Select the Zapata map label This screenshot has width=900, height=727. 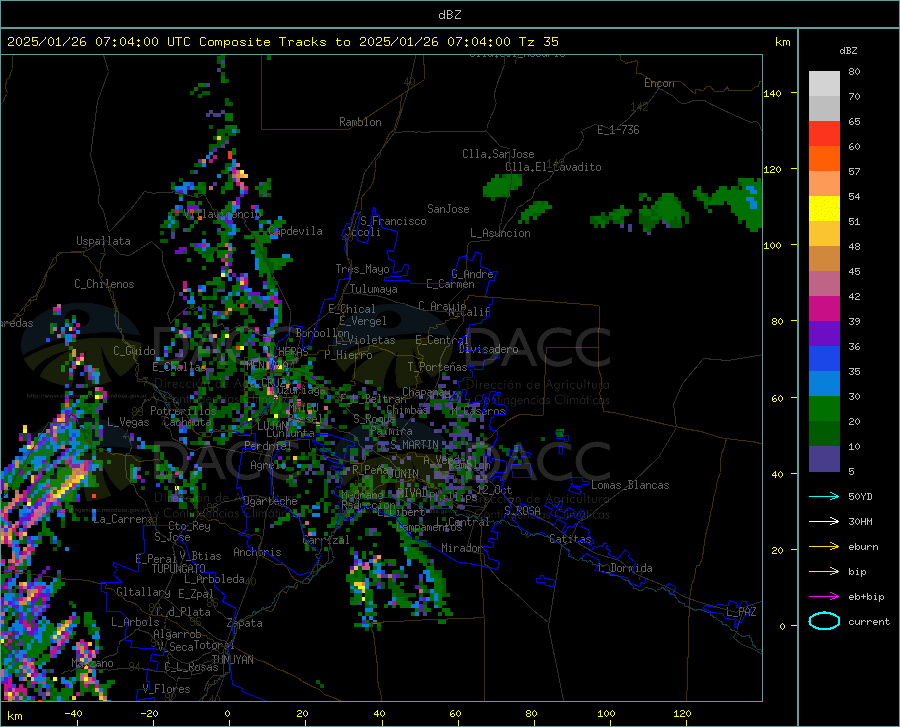pyautogui.click(x=245, y=623)
